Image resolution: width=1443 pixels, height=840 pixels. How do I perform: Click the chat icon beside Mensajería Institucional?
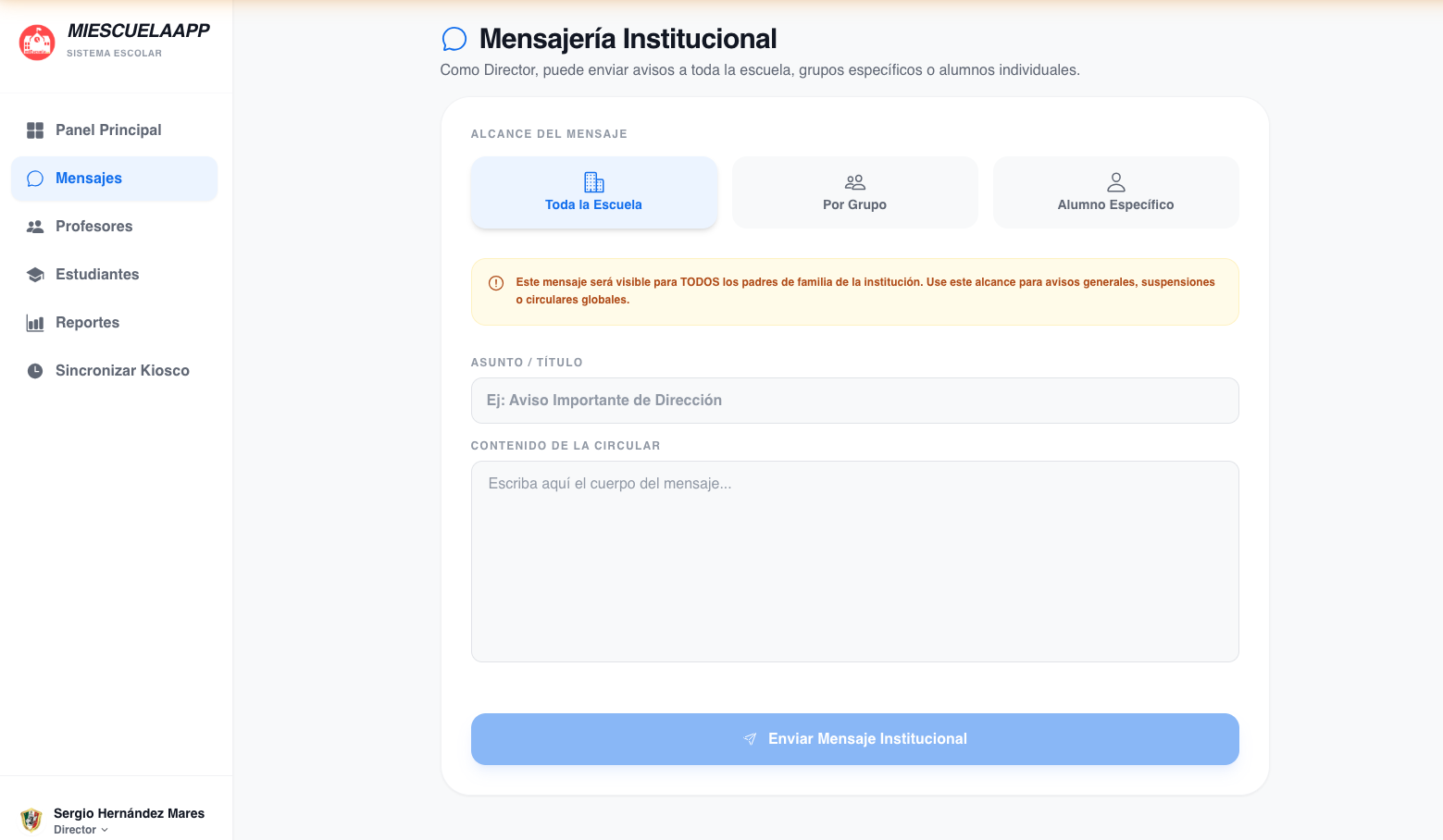454,39
